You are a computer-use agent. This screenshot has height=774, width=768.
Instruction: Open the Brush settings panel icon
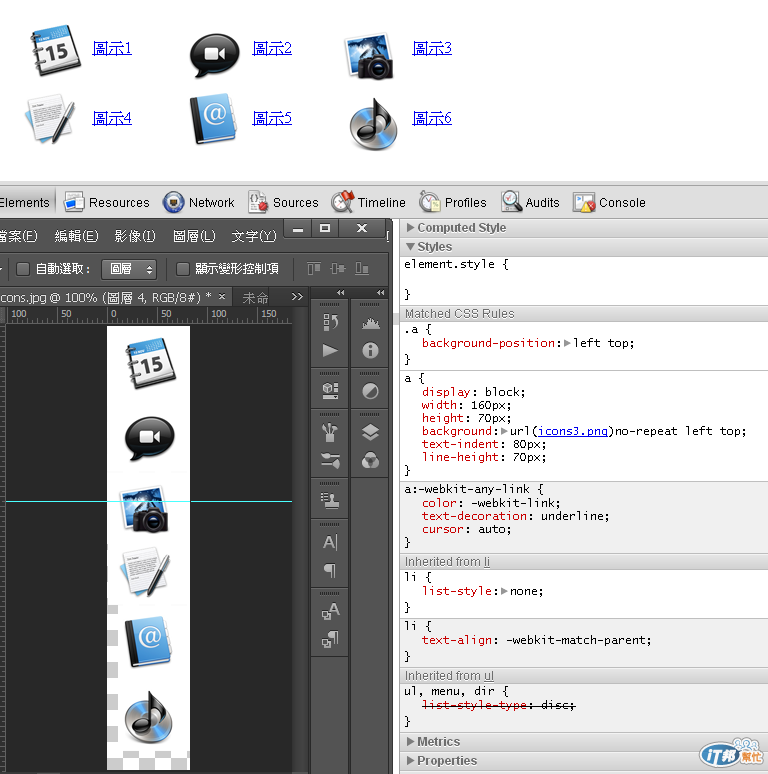[330, 461]
